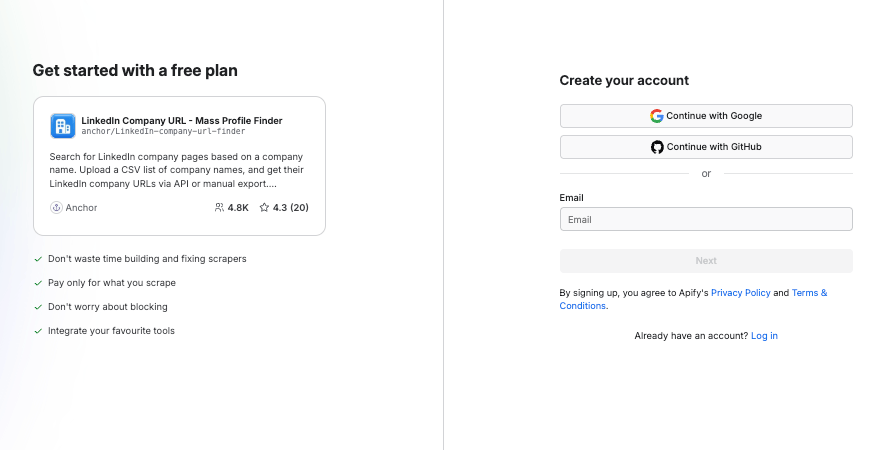Click checkmark beside "Pay only for what you scrape"

(38, 283)
